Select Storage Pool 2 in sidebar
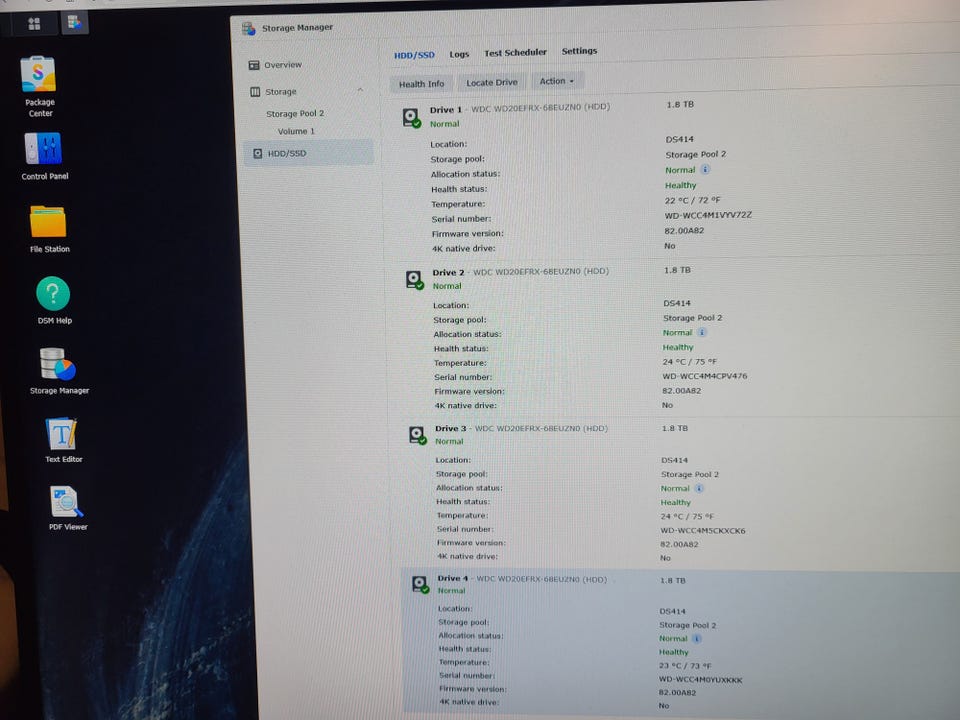 click(x=294, y=114)
